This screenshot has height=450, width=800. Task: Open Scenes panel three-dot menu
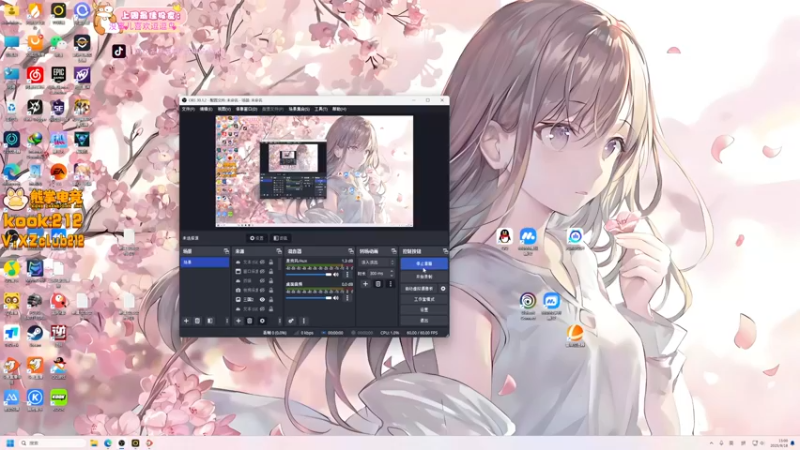click(227, 321)
